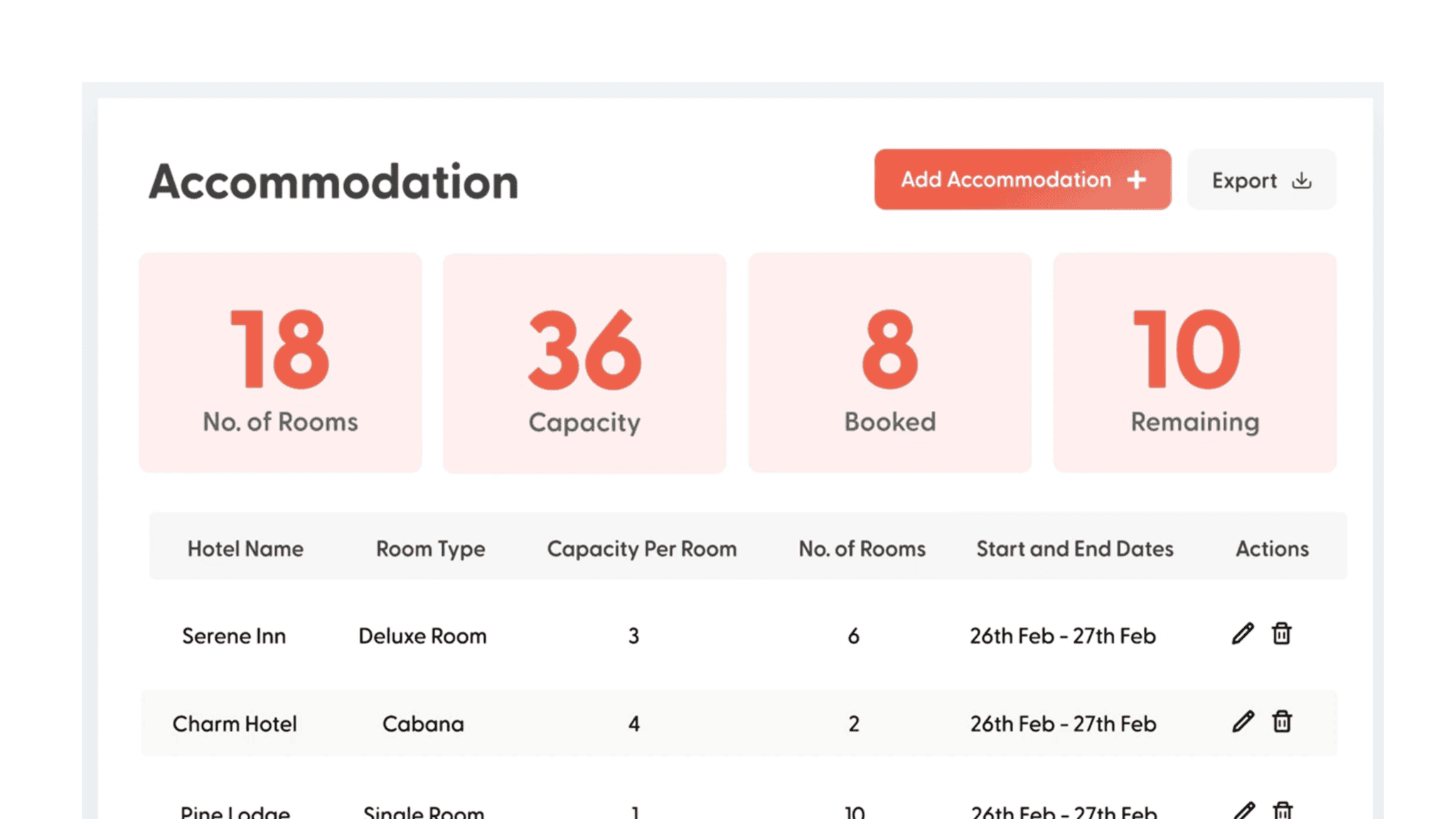The height and width of the screenshot is (819, 1456).
Task: Click the Room Type column header
Action: click(430, 548)
